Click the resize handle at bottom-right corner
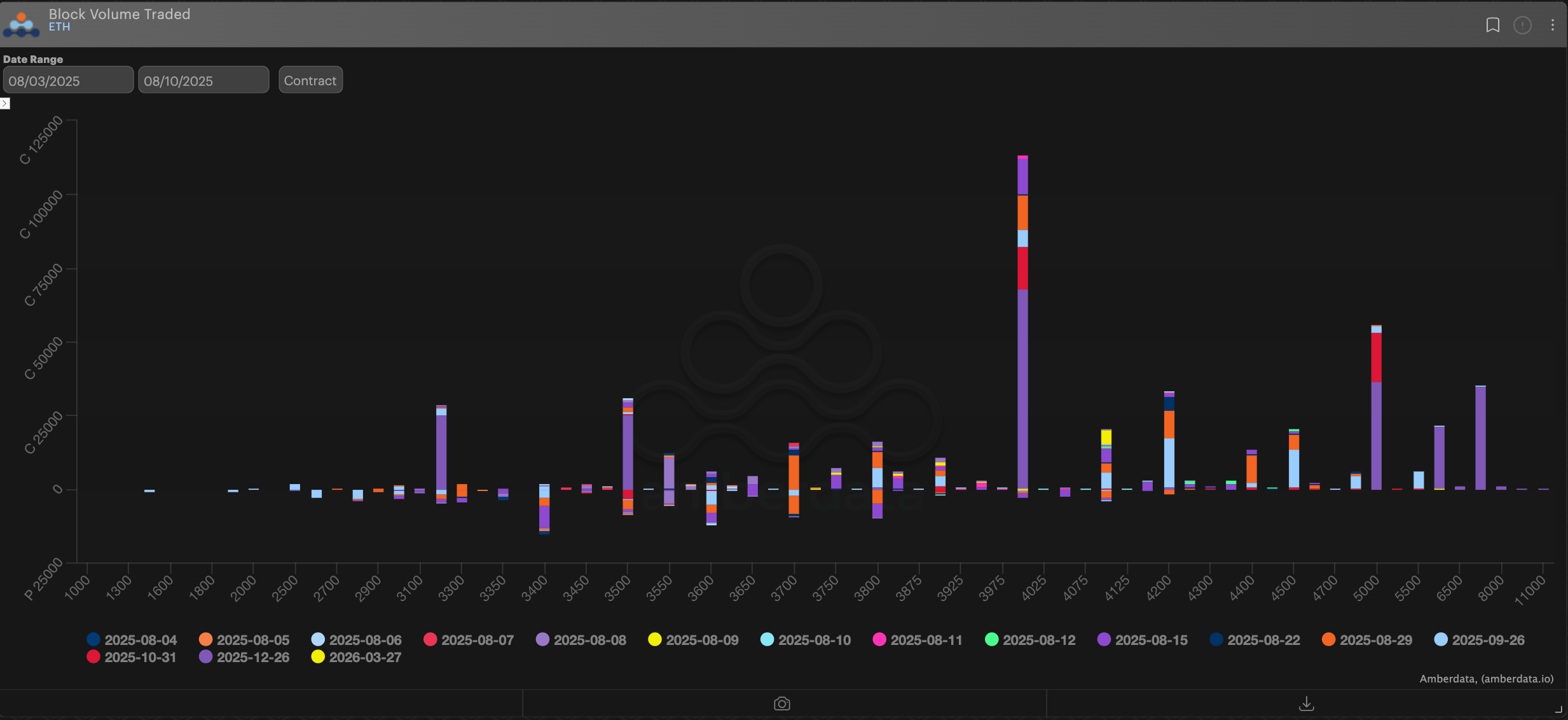1568x720 pixels. (1558, 709)
